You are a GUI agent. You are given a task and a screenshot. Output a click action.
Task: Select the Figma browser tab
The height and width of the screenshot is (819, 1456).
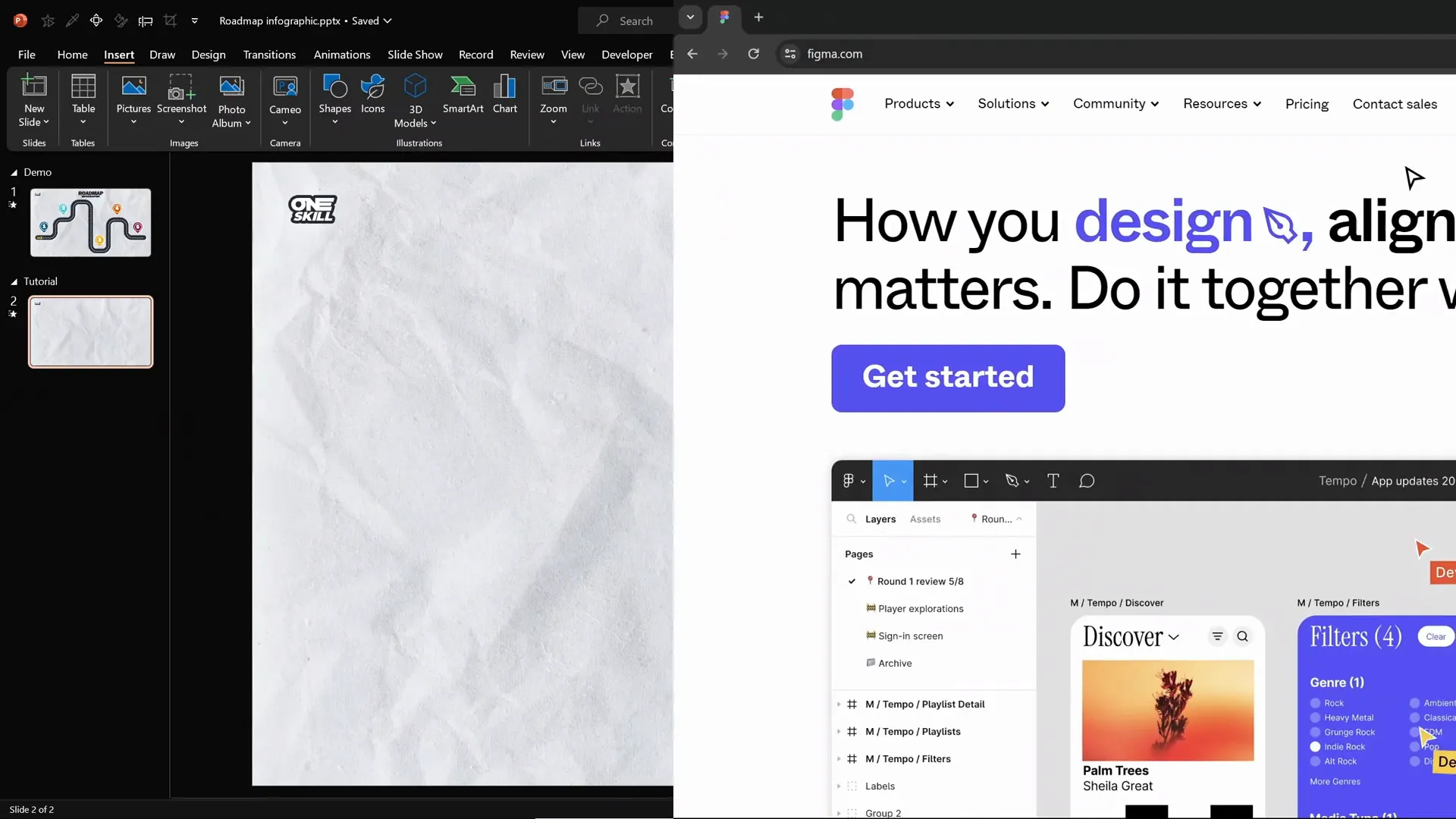[x=724, y=17]
